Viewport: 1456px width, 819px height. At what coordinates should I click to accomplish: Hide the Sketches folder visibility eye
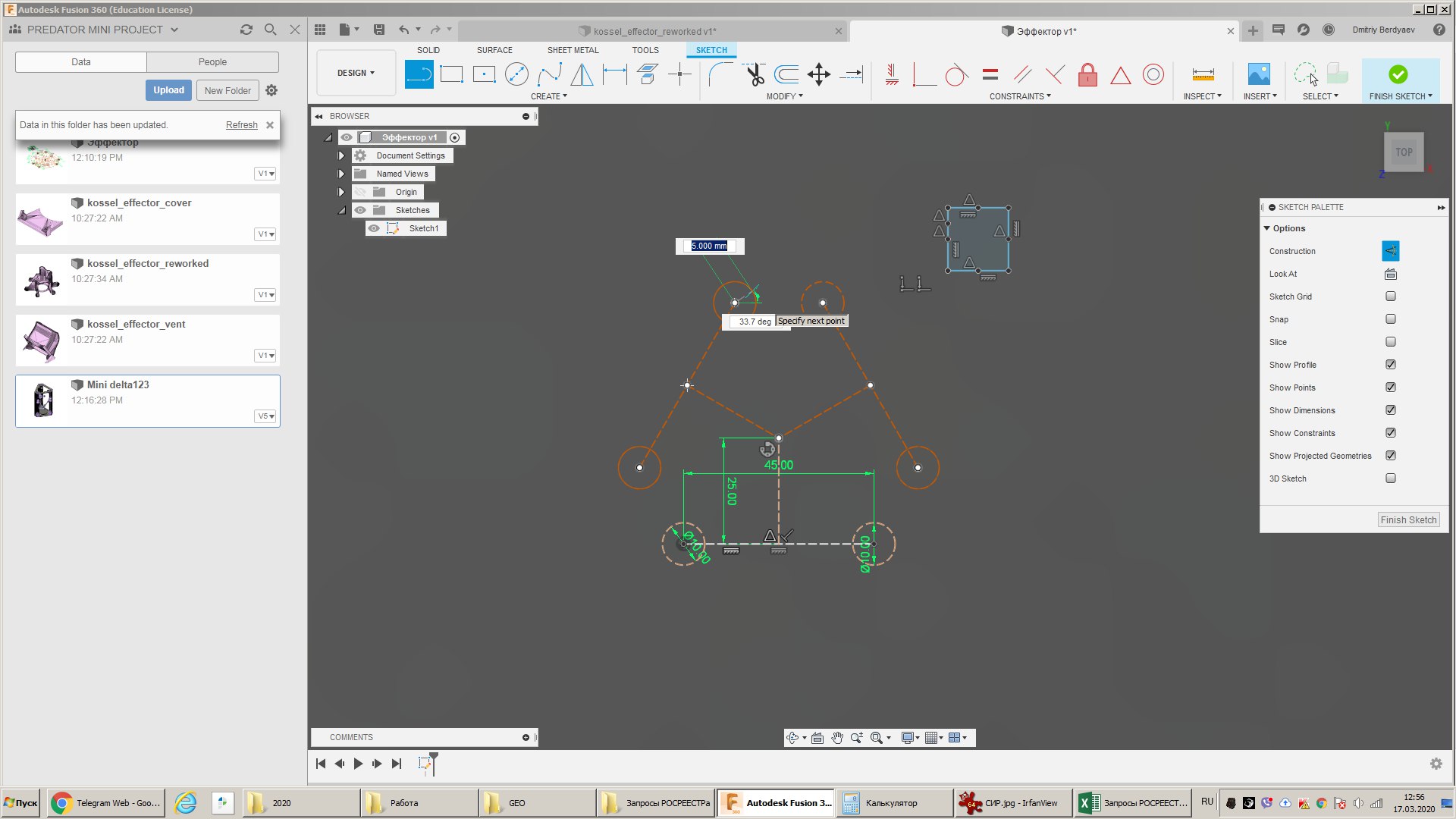(x=361, y=210)
